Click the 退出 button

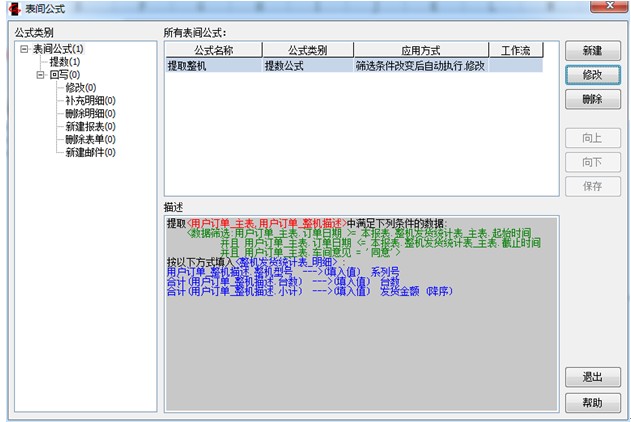[x=591, y=377]
